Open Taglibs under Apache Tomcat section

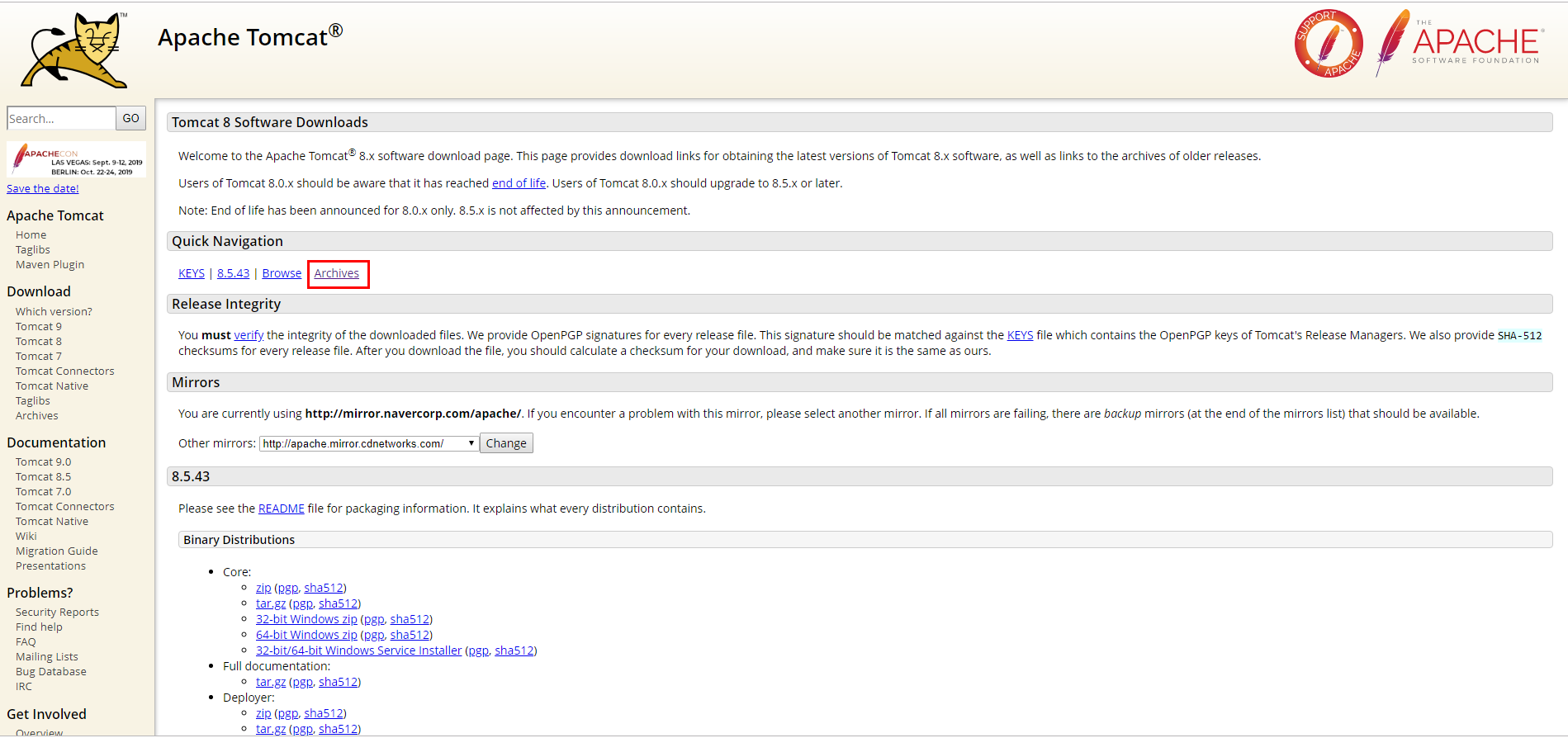coord(33,250)
